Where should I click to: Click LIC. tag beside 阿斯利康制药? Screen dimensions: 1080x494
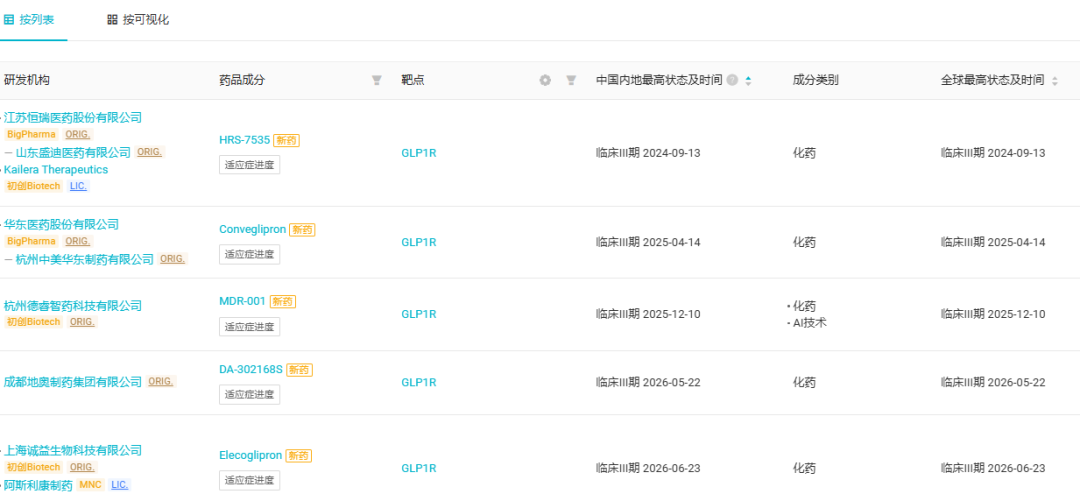coord(119,484)
